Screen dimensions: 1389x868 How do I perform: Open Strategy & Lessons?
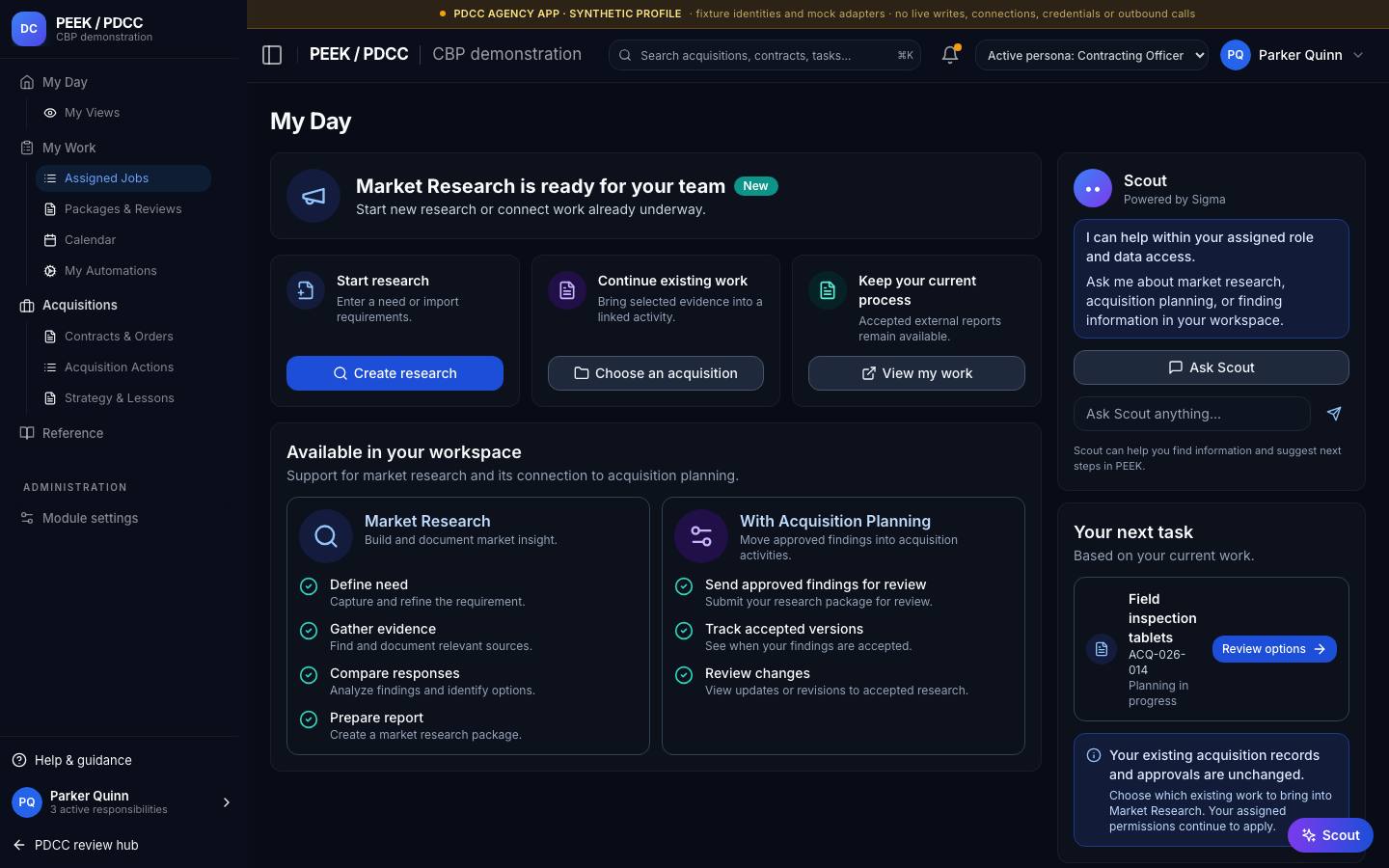123,398
